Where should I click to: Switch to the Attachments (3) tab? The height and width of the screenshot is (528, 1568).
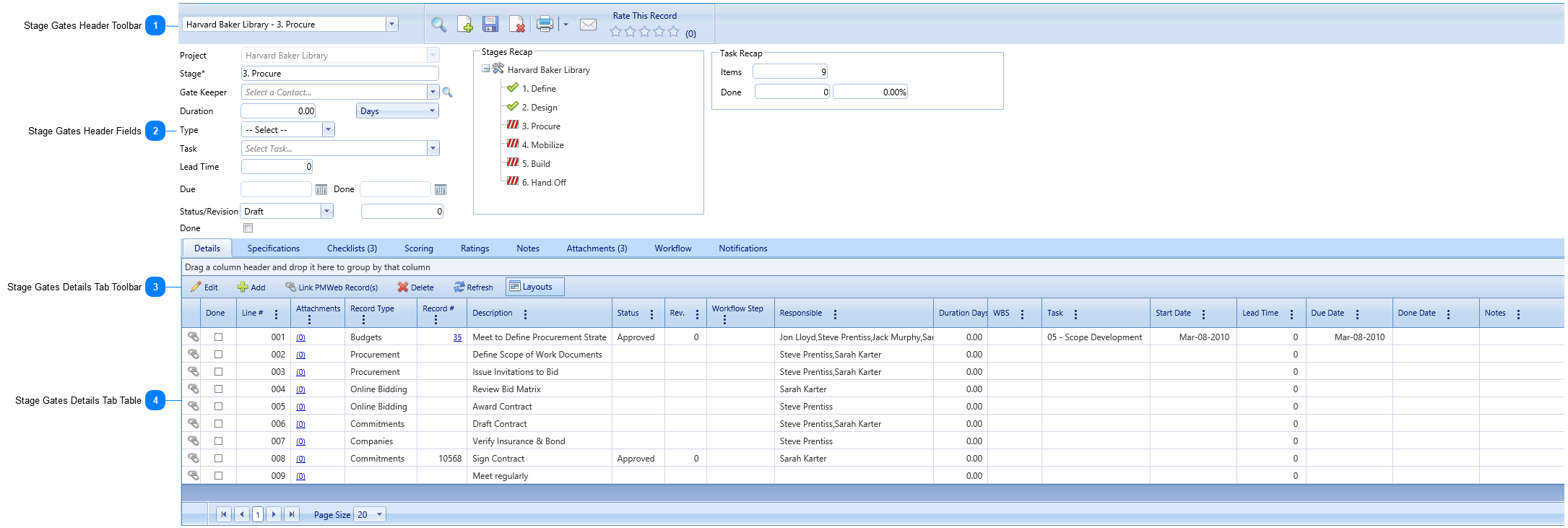point(597,248)
